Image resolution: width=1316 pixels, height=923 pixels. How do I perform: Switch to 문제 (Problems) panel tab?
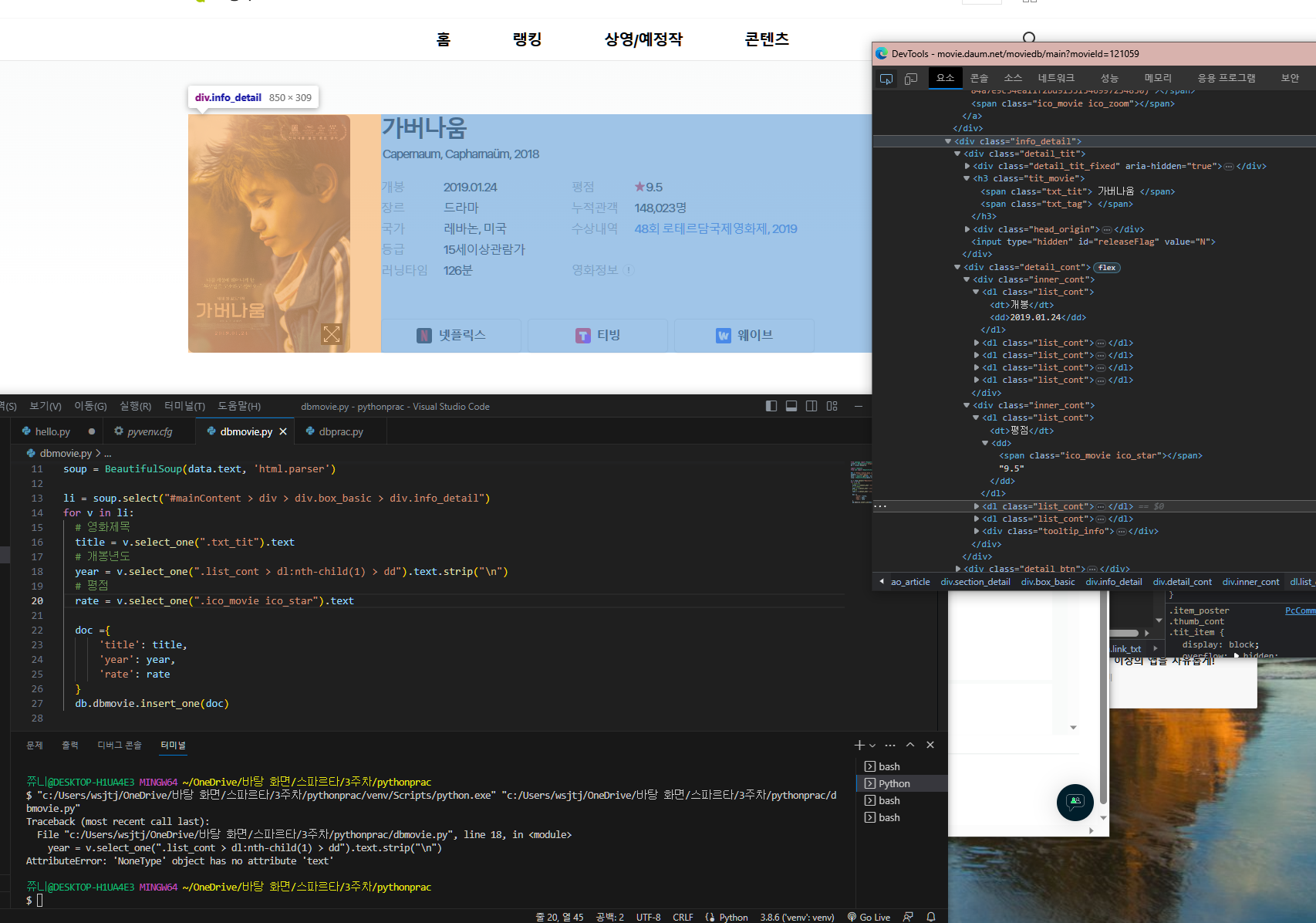pos(35,745)
